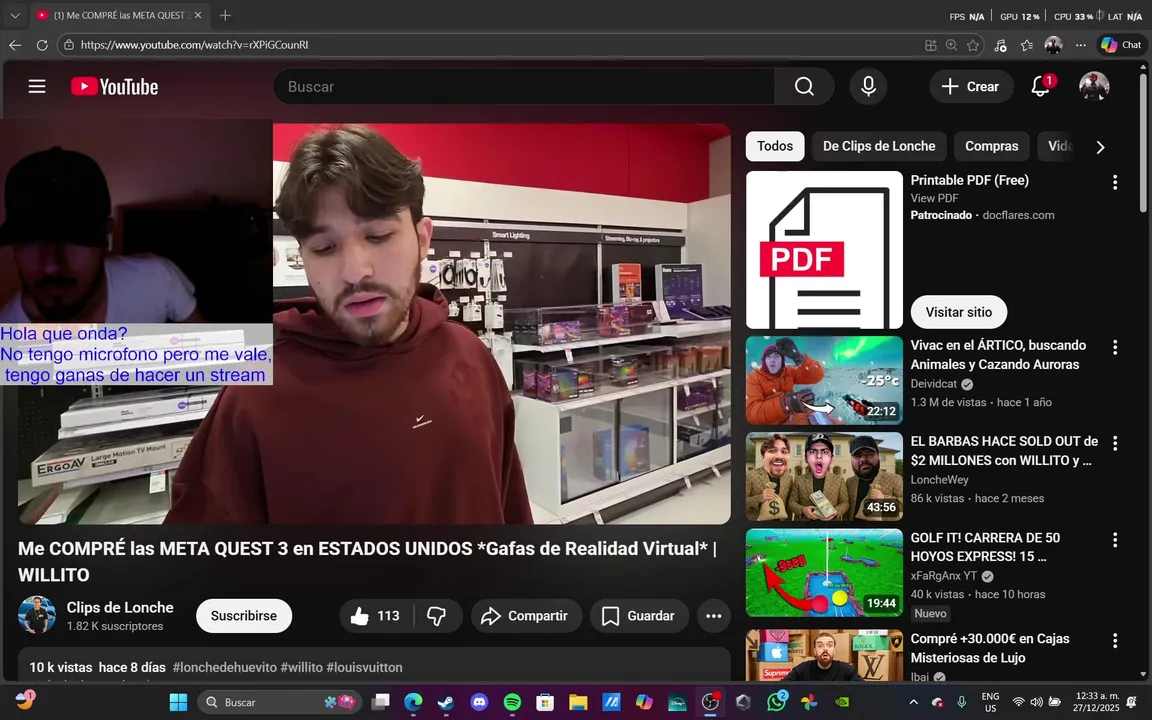The width and height of the screenshot is (1152, 720).
Task: Start voice search with the microphone
Action: [x=868, y=87]
